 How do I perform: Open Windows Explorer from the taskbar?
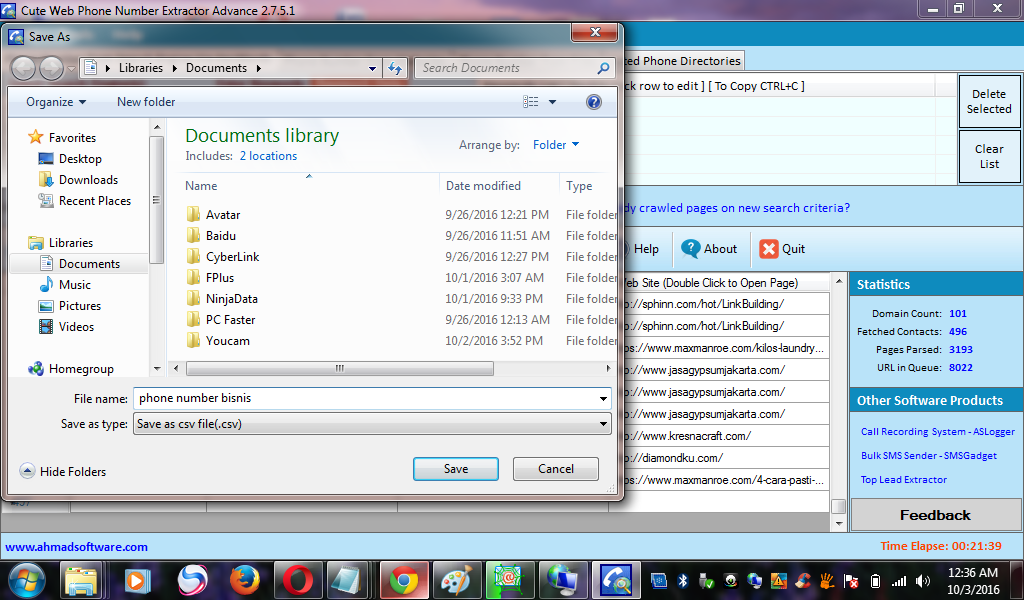(82, 580)
